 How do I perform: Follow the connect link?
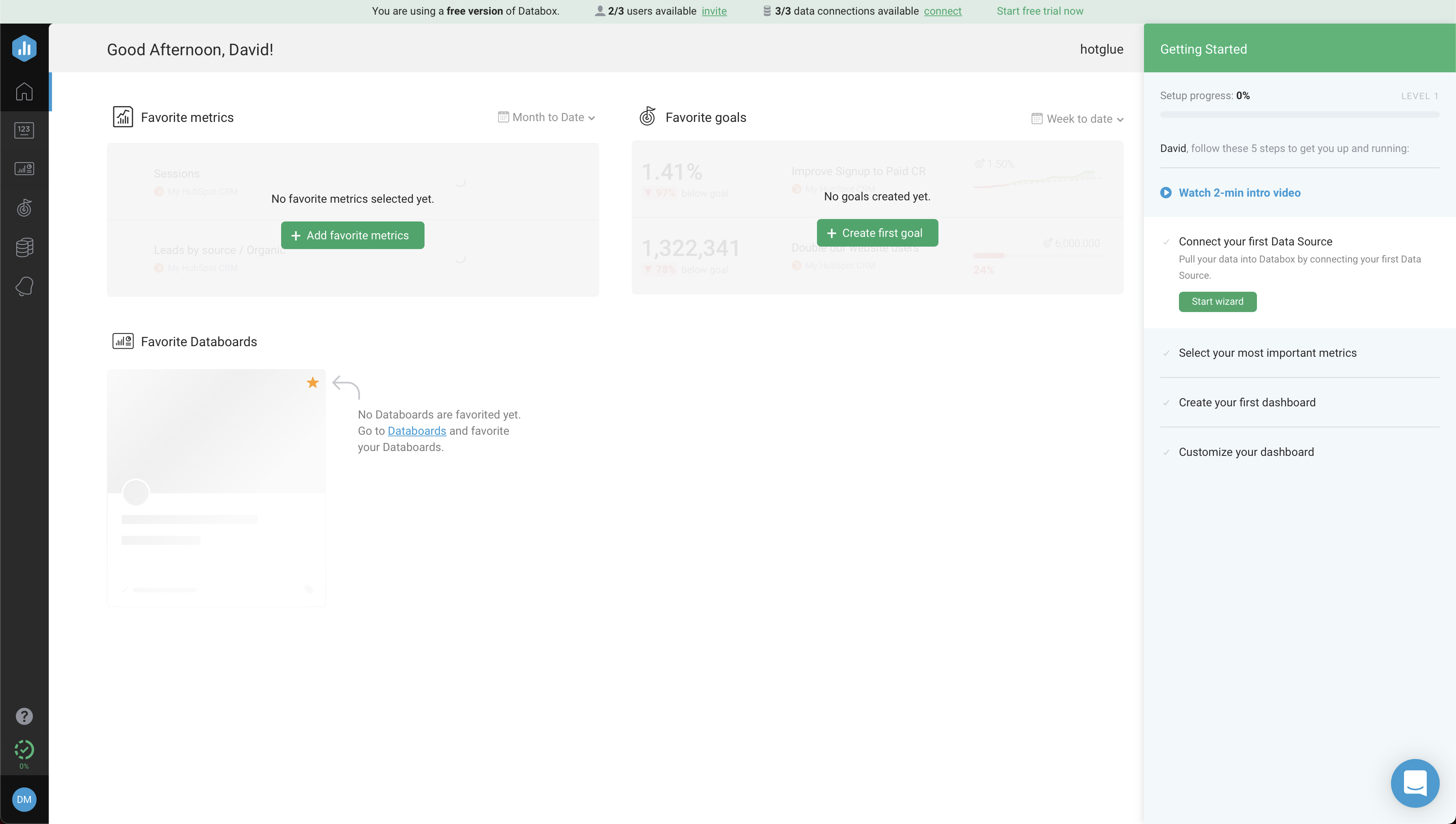pyautogui.click(x=942, y=11)
